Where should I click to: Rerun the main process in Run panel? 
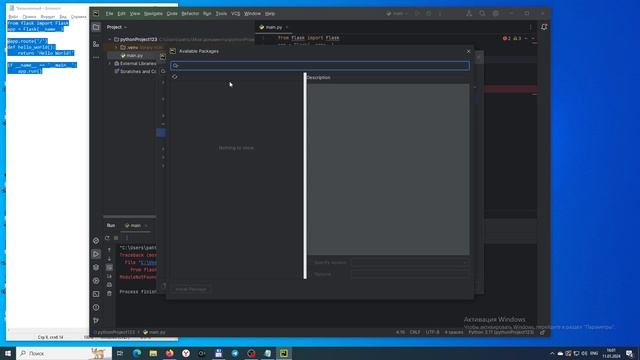coord(107,238)
